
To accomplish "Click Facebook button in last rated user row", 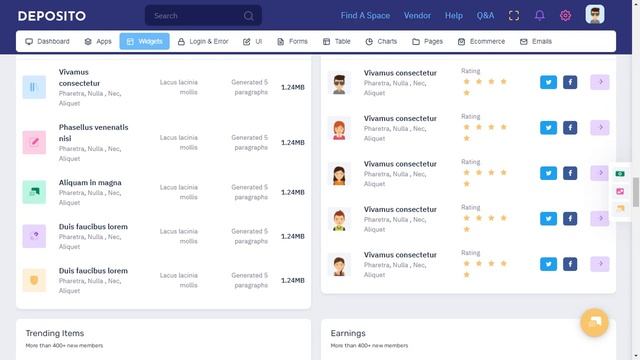I will [570, 264].
